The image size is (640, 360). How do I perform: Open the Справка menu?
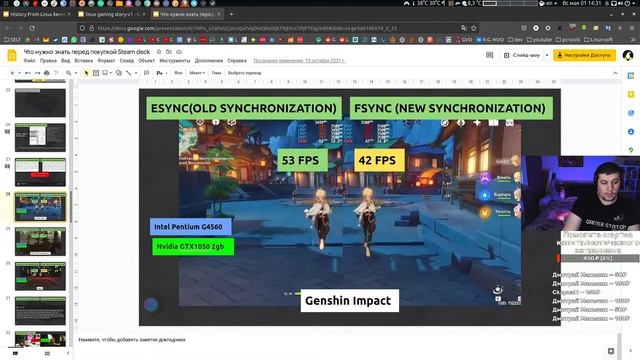pos(237,60)
